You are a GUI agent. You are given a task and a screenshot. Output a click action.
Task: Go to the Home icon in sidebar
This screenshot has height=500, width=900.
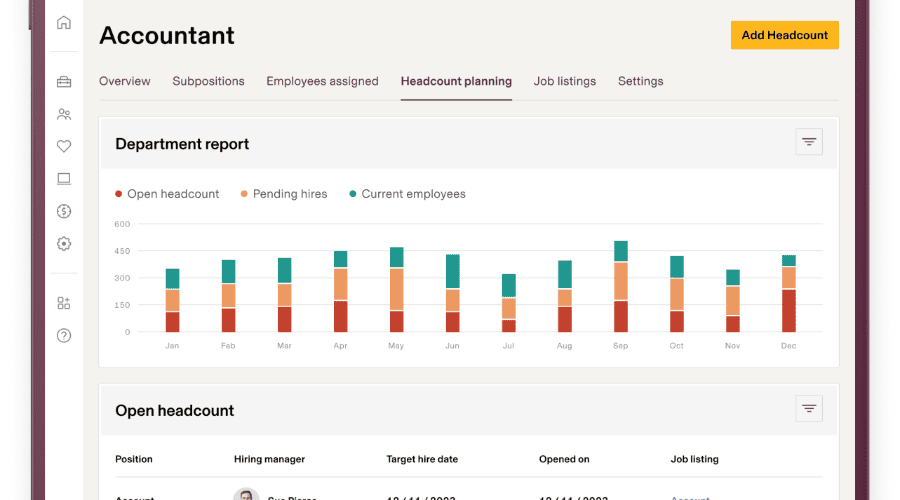tap(64, 23)
